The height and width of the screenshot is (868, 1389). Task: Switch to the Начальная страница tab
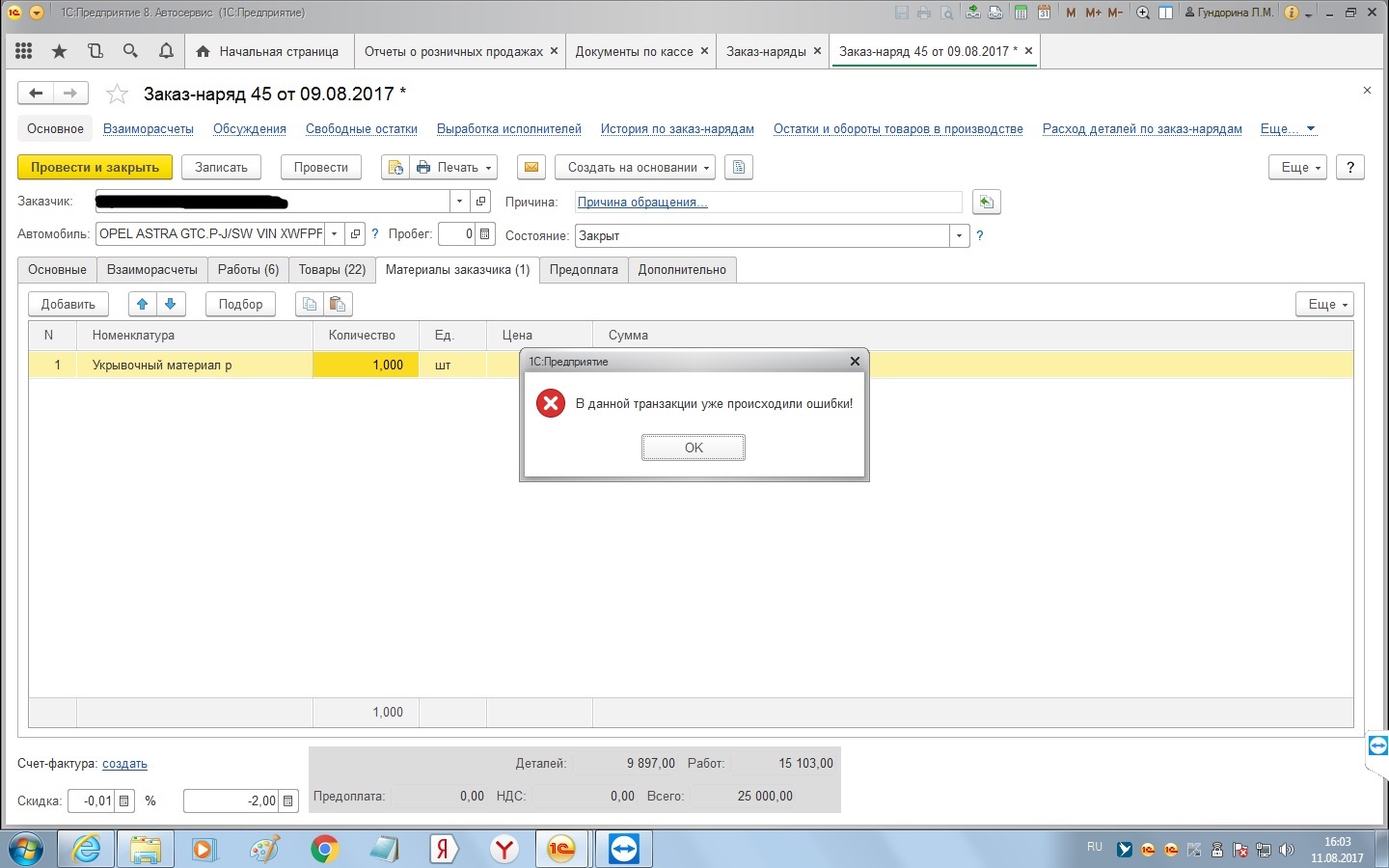tap(267, 51)
